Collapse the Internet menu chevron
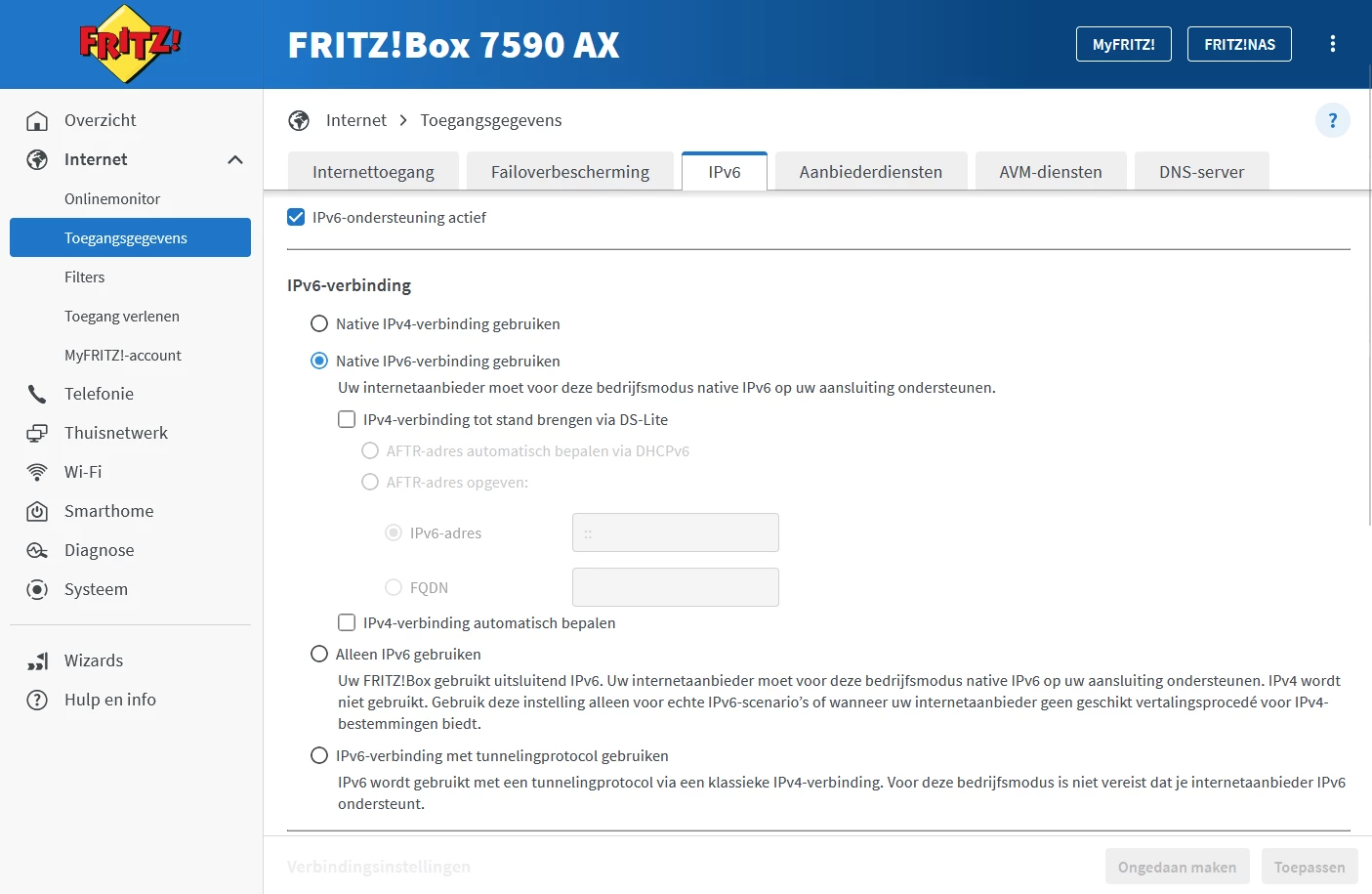The image size is (1372, 894). click(x=235, y=159)
